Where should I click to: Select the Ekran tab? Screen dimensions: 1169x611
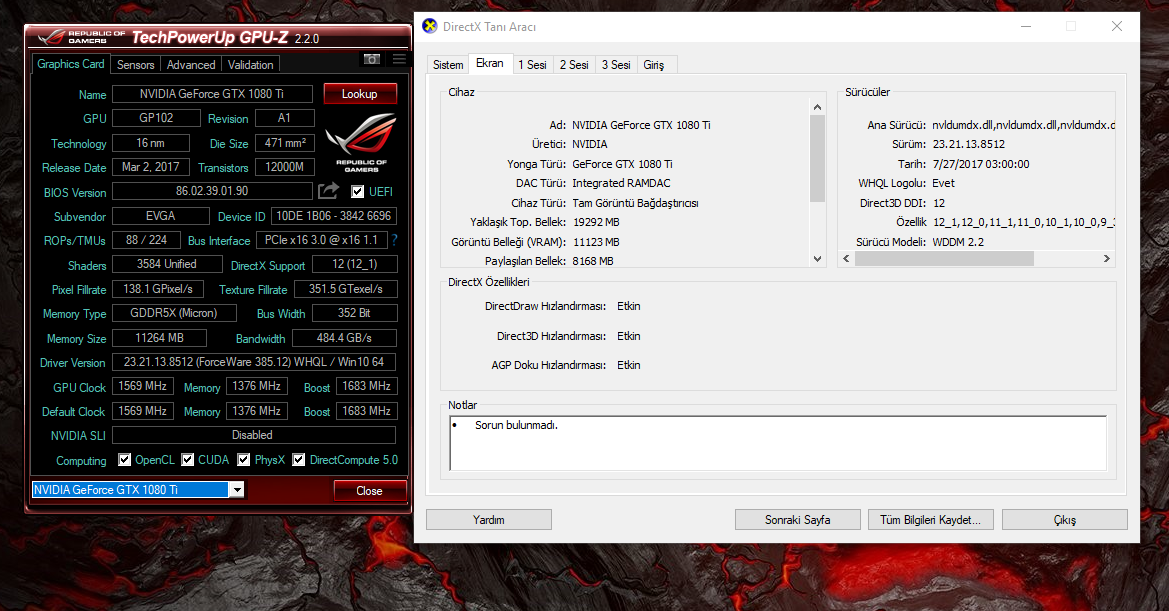490,63
